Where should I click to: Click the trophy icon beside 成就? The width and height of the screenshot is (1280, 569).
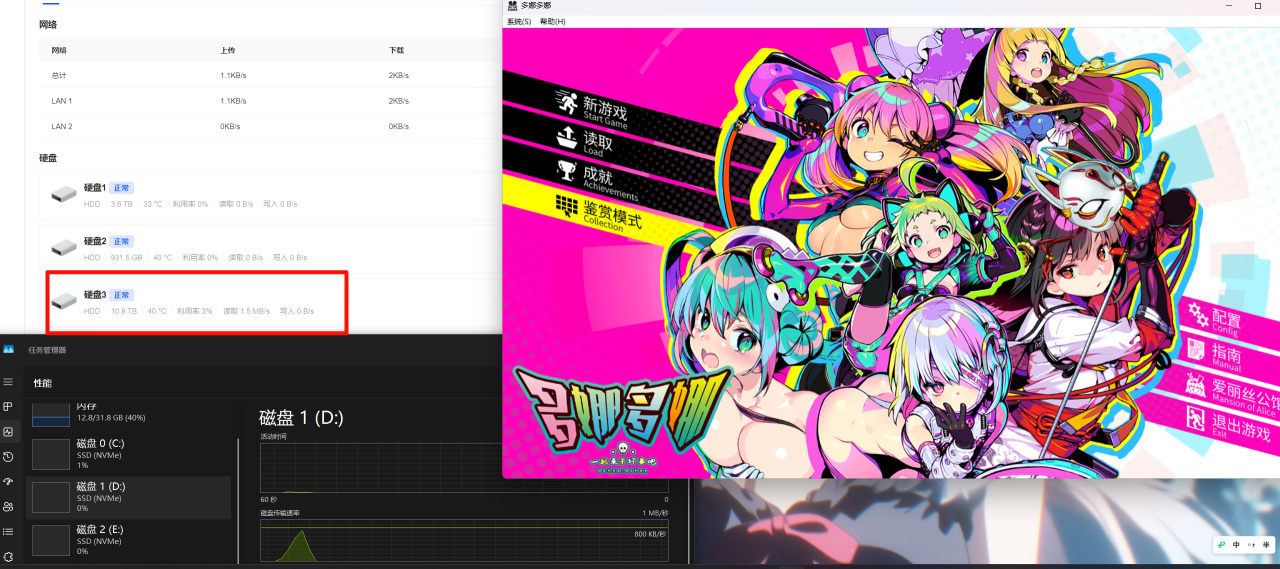pos(567,170)
